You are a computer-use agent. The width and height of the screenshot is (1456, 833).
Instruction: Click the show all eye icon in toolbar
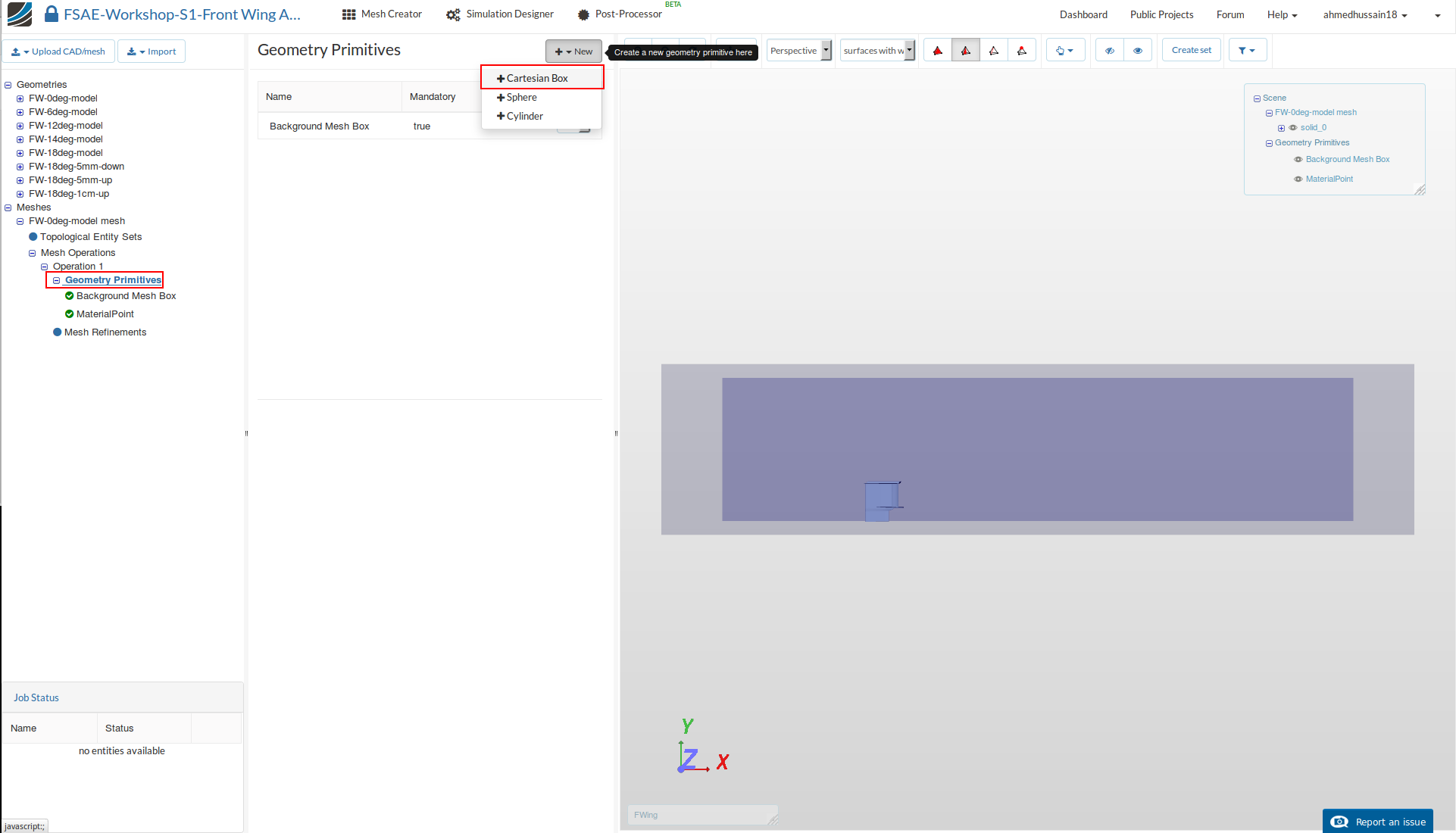tap(1138, 51)
